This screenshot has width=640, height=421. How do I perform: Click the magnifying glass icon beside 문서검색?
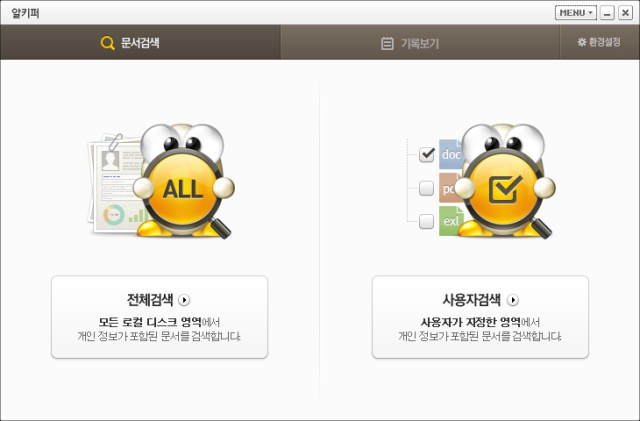(107, 43)
